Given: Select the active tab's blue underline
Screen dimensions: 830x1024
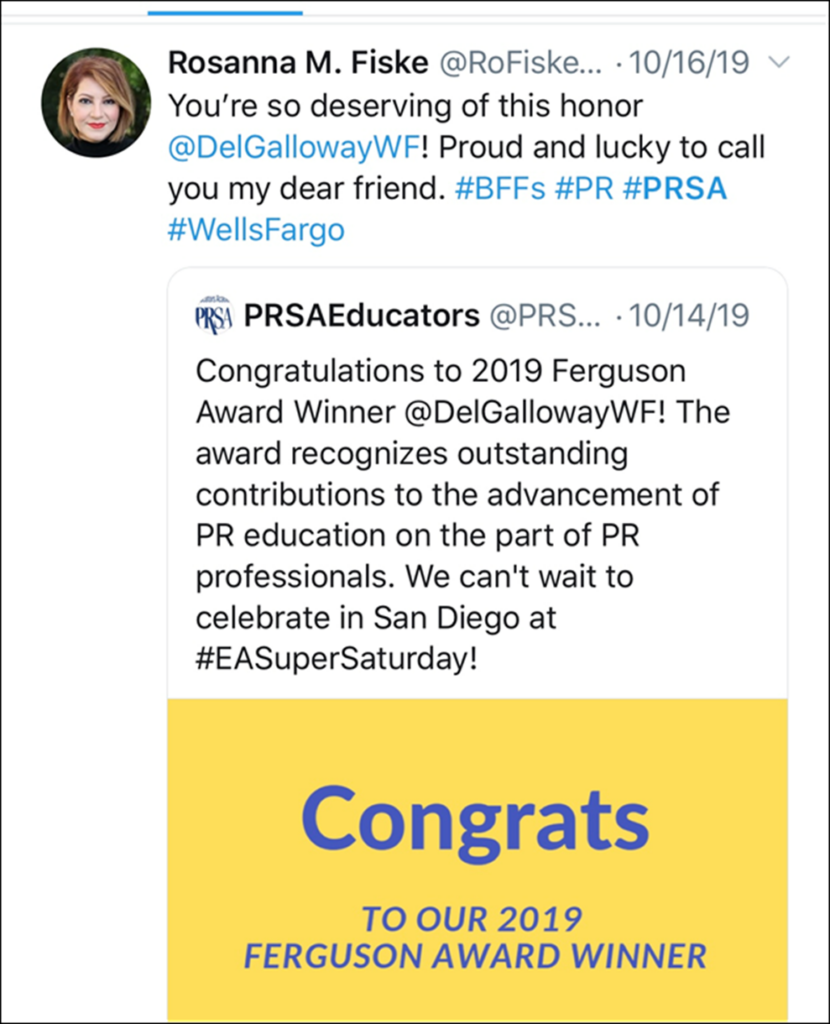Looking at the screenshot, I should coord(225,13).
